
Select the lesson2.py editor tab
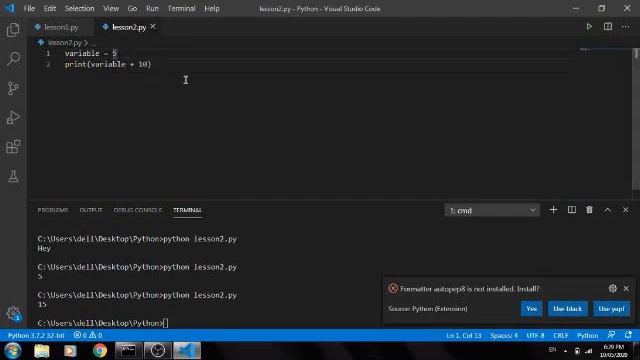[129, 27]
